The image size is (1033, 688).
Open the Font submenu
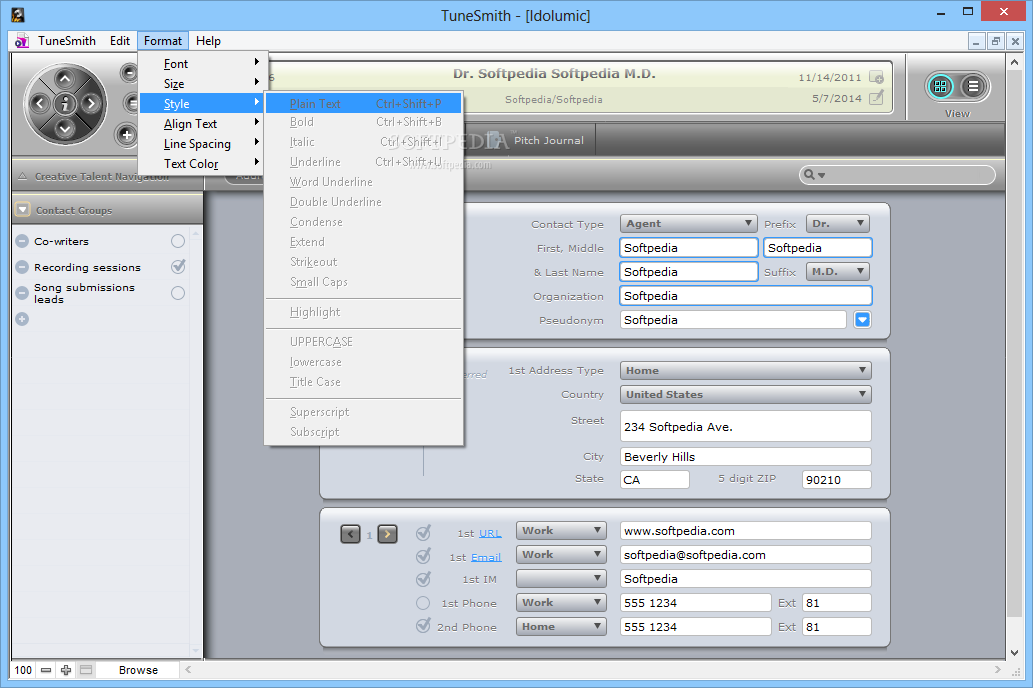[204, 64]
